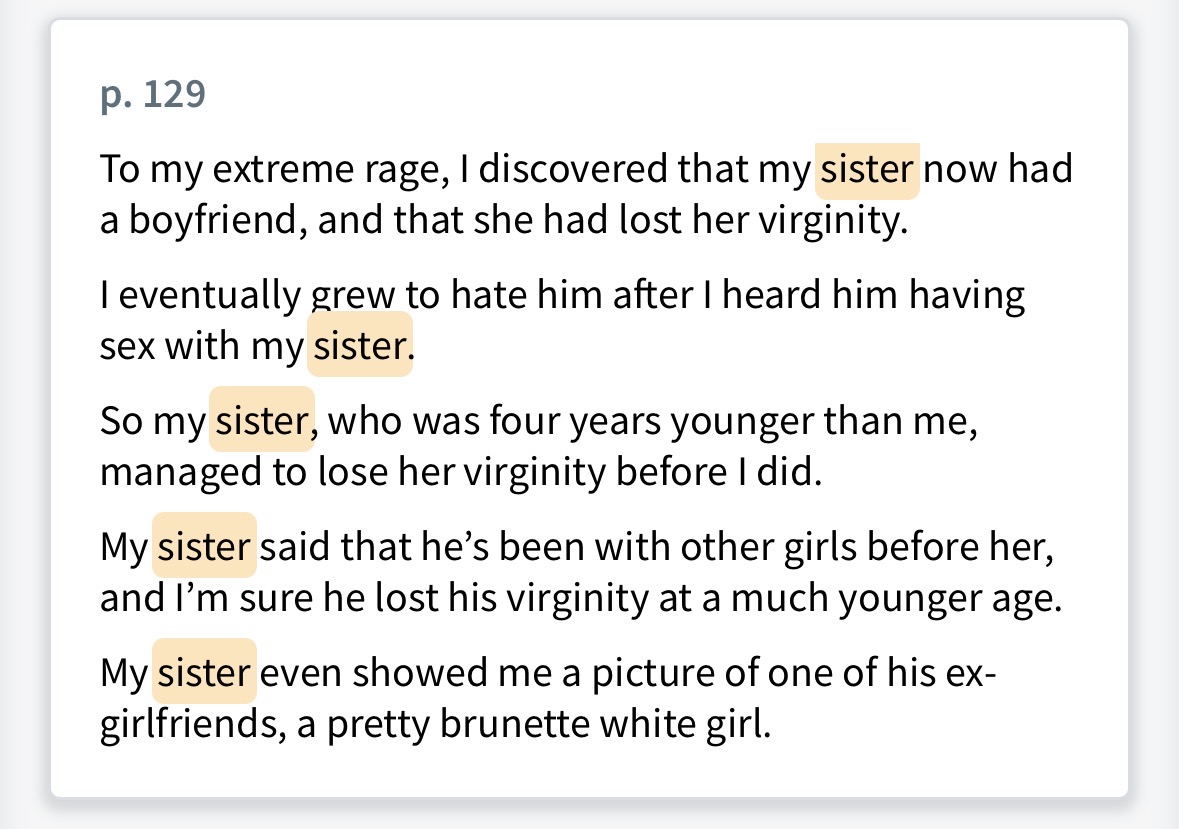1179x829 pixels.
Task: Click highlighted "sister" before "even showed"
Action: click(x=204, y=673)
